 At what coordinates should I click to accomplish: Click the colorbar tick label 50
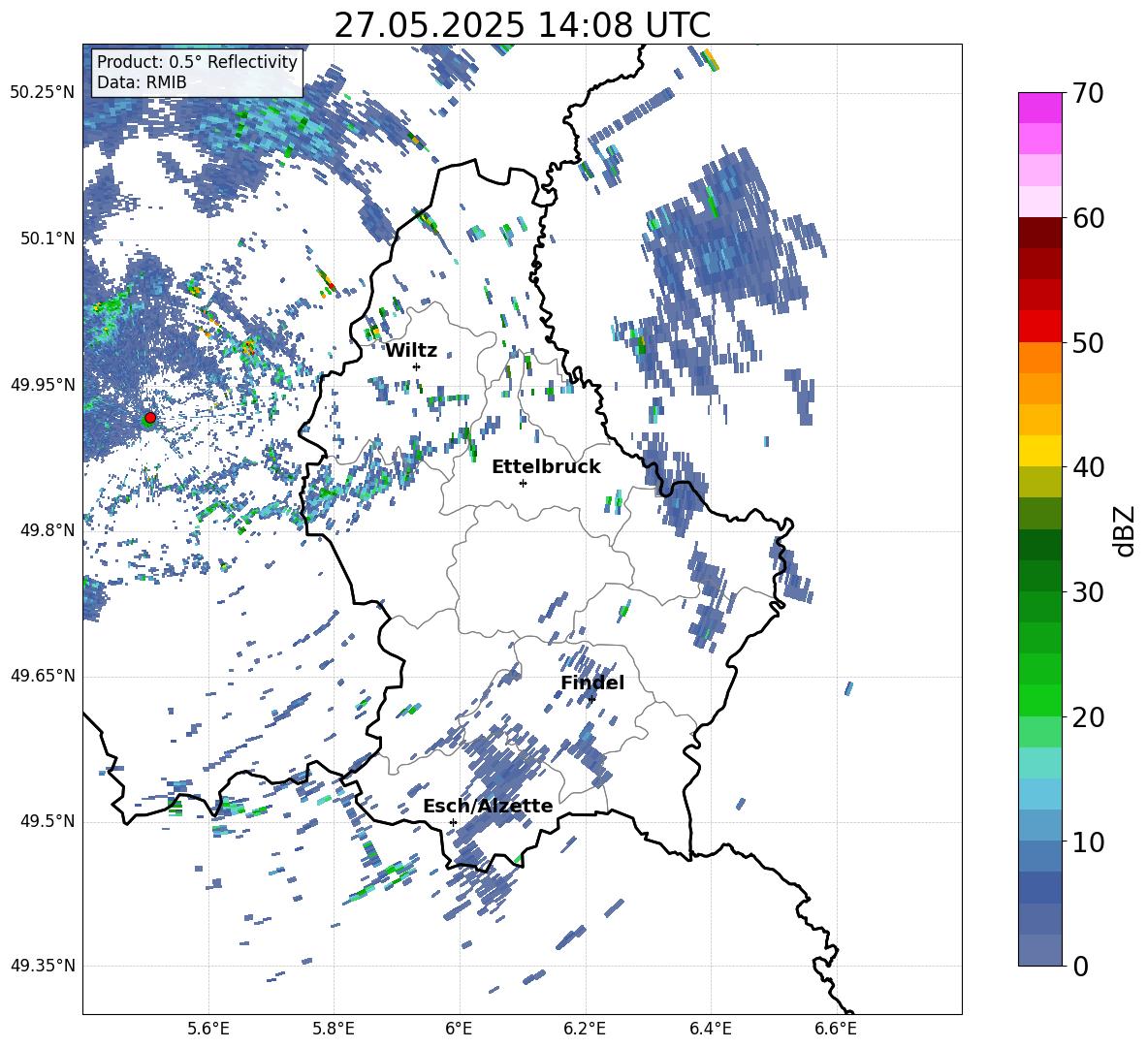tap(1089, 343)
